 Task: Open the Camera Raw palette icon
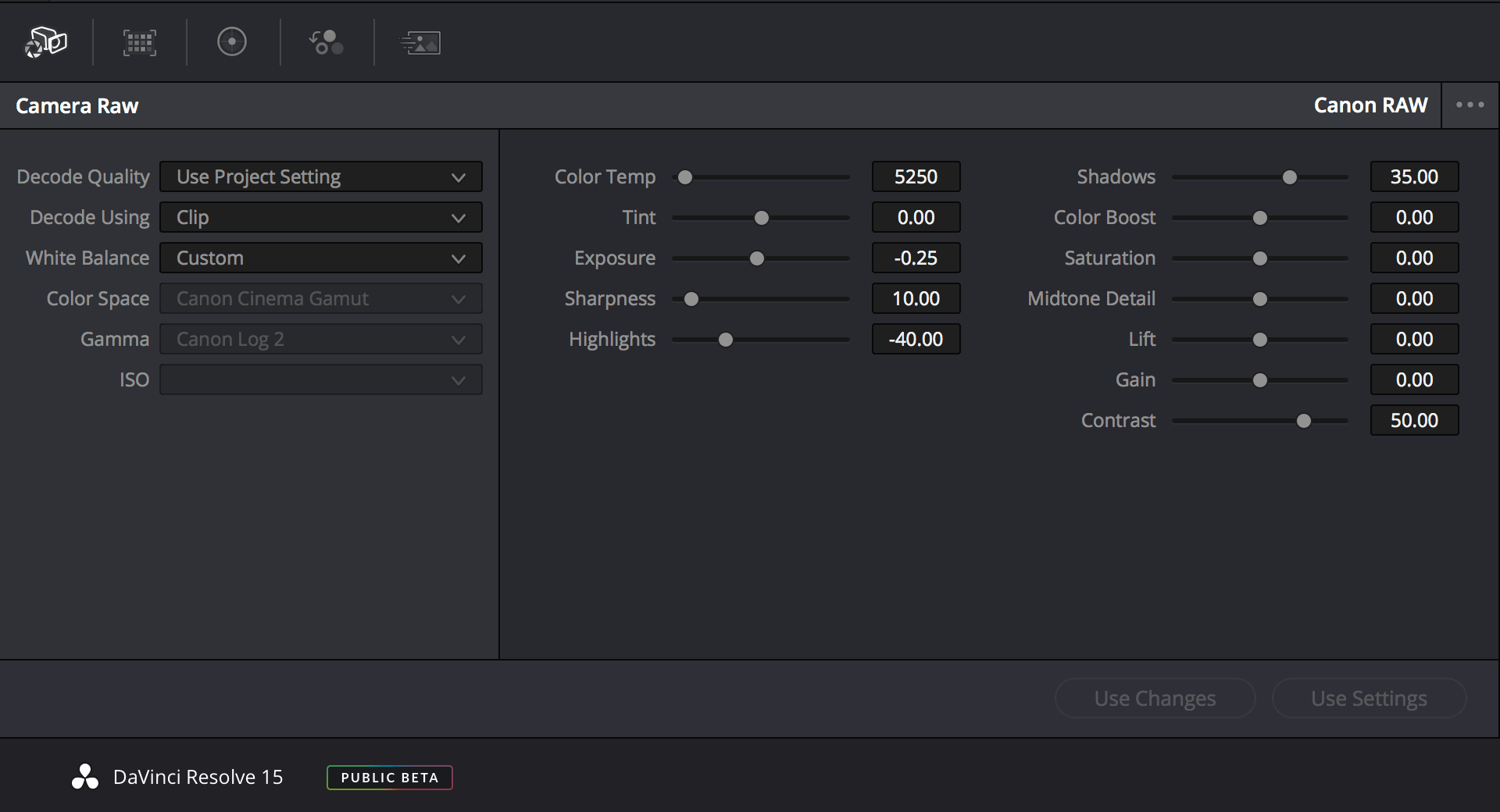pos(46,42)
